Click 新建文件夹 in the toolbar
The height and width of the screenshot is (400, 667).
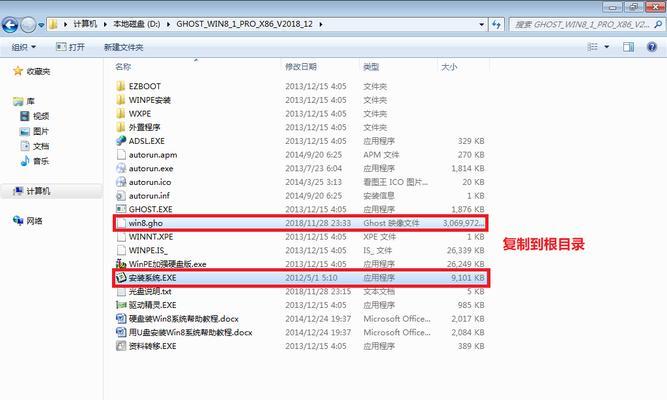click(123, 47)
